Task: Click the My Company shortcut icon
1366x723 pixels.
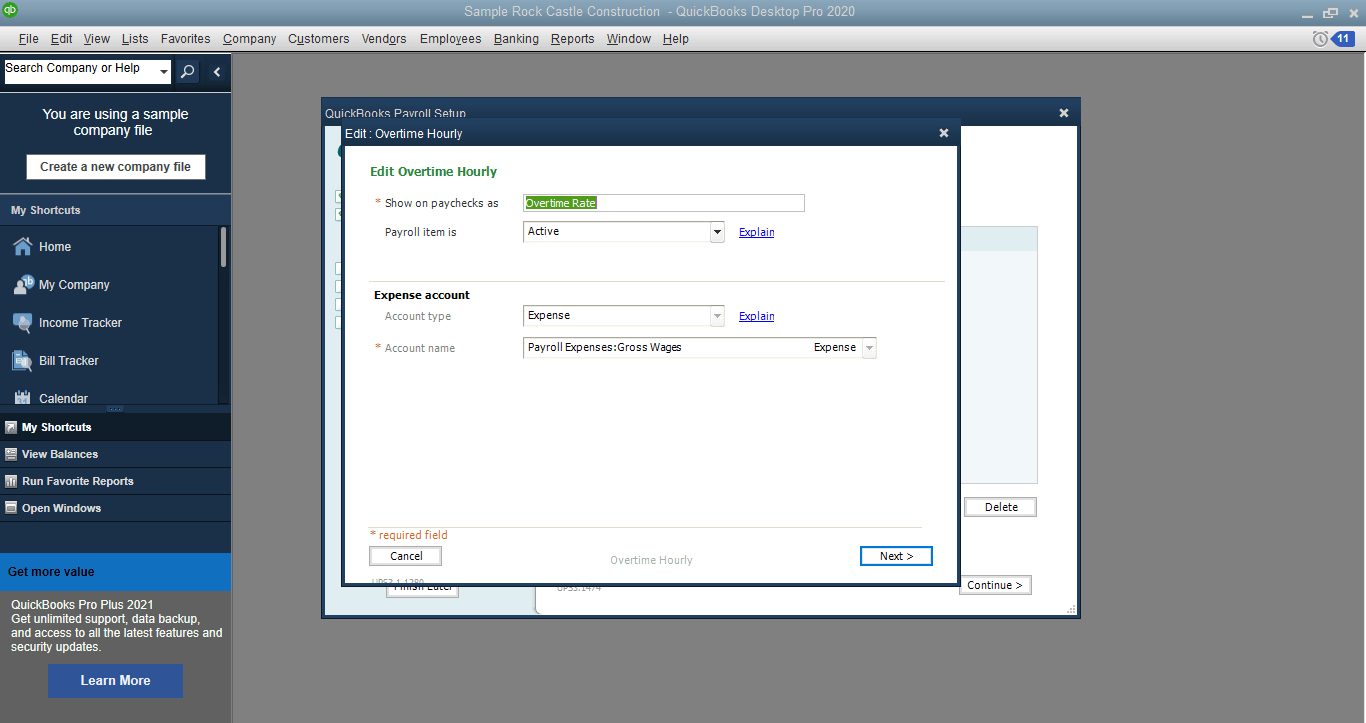Action: 22,284
